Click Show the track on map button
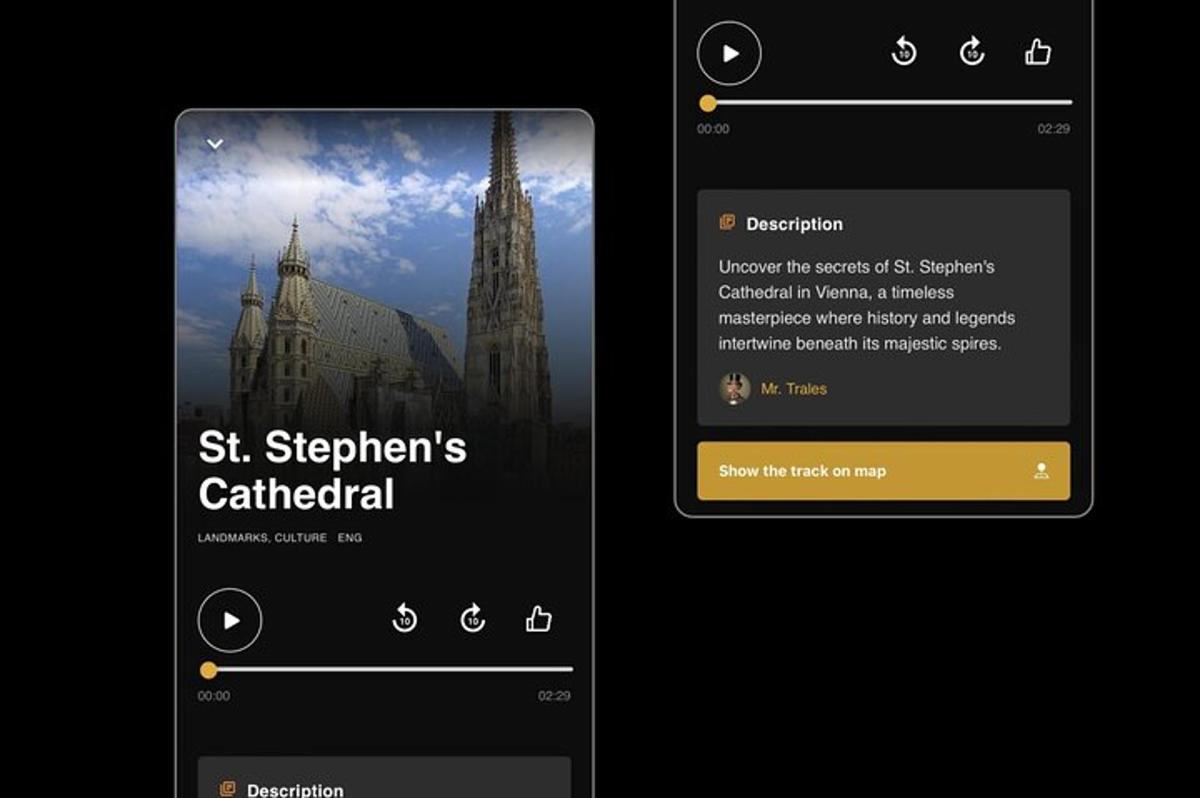The height and width of the screenshot is (798, 1200). click(883, 471)
